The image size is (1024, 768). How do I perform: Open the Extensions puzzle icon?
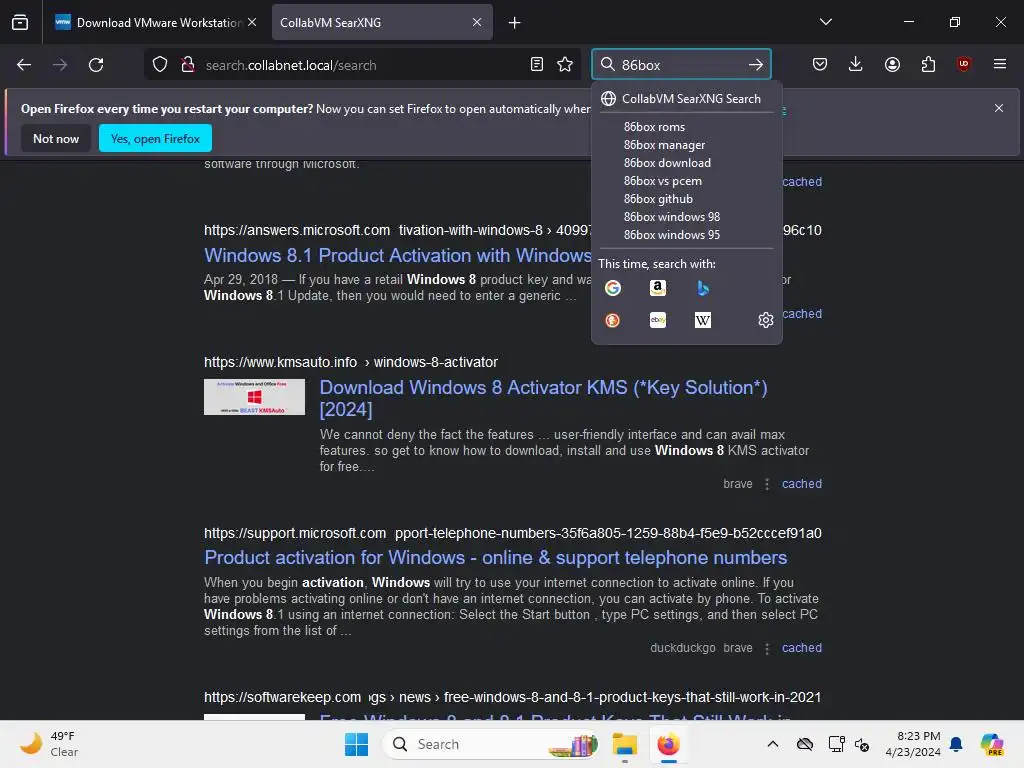point(928,64)
